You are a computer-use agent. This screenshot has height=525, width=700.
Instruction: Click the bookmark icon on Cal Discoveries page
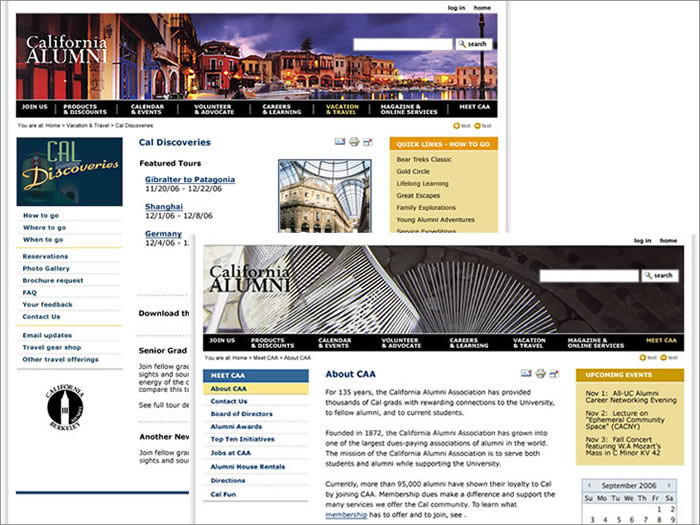[367, 142]
